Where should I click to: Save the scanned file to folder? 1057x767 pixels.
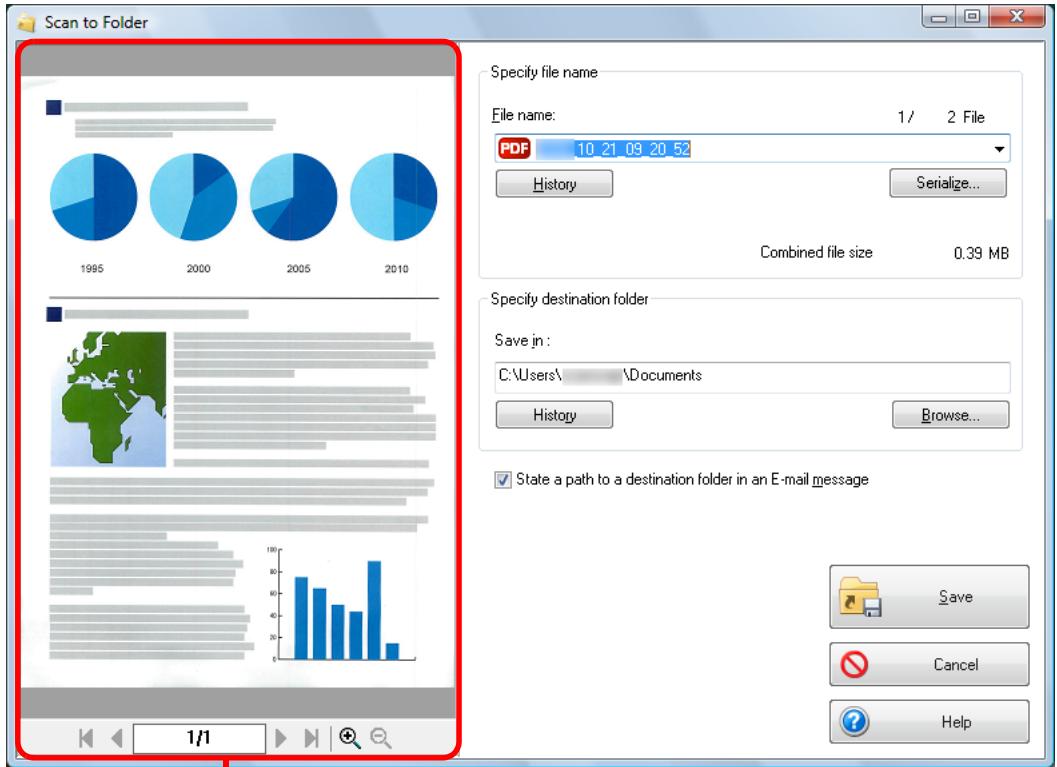pos(929,597)
